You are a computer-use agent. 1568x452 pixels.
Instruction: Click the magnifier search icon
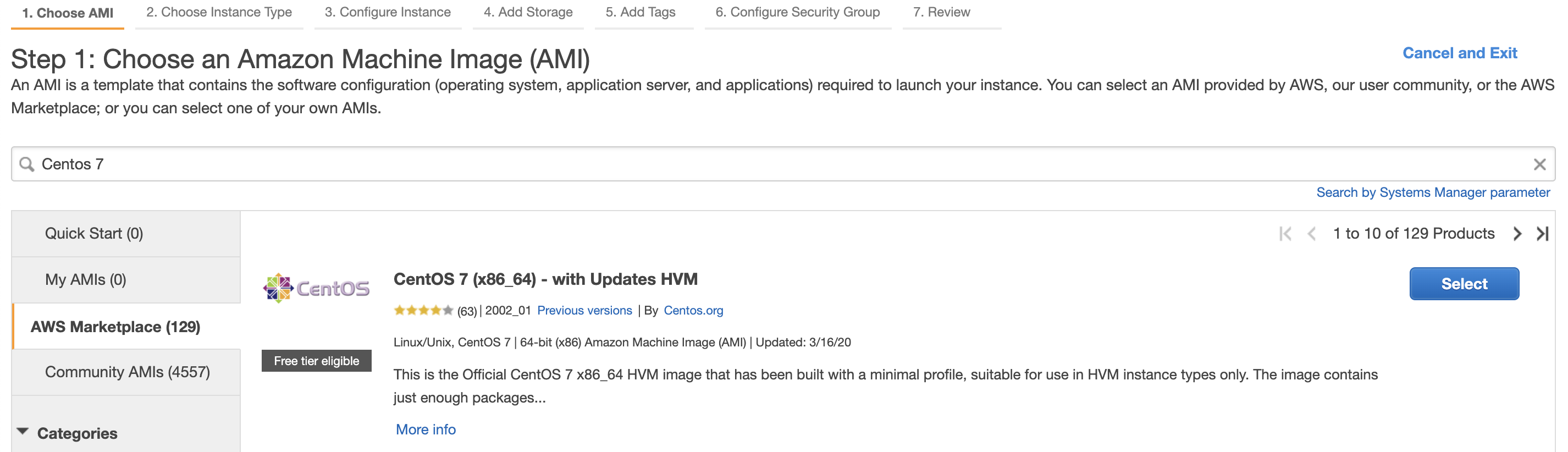(x=27, y=164)
